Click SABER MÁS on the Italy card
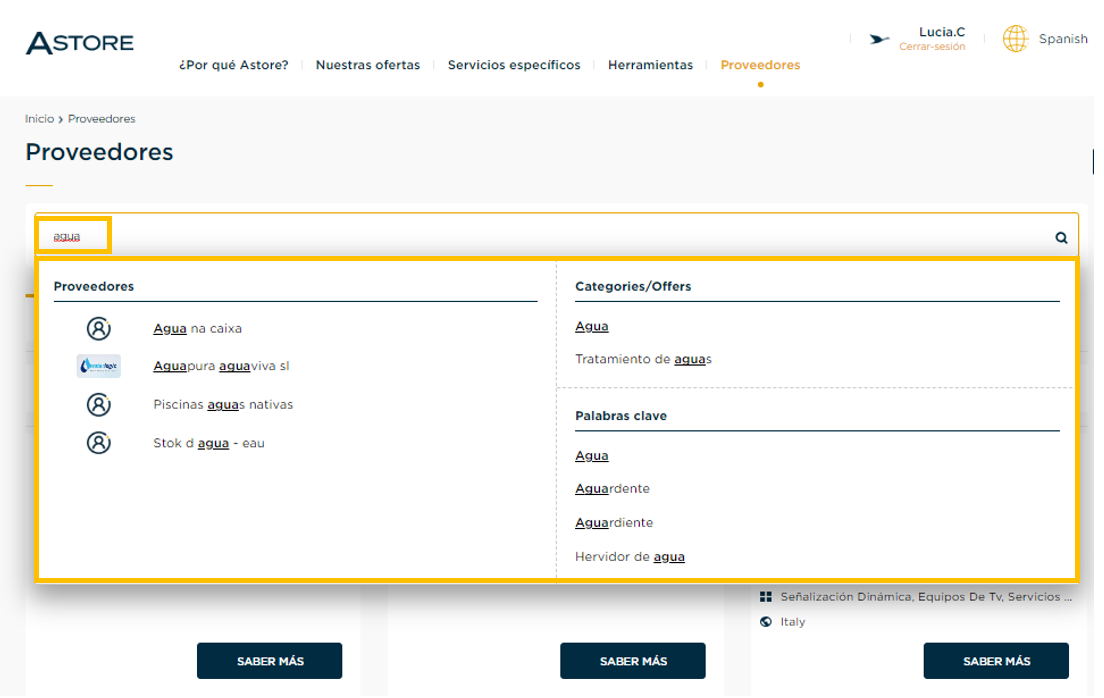This screenshot has height=698, width=1104. tap(996, 661)
